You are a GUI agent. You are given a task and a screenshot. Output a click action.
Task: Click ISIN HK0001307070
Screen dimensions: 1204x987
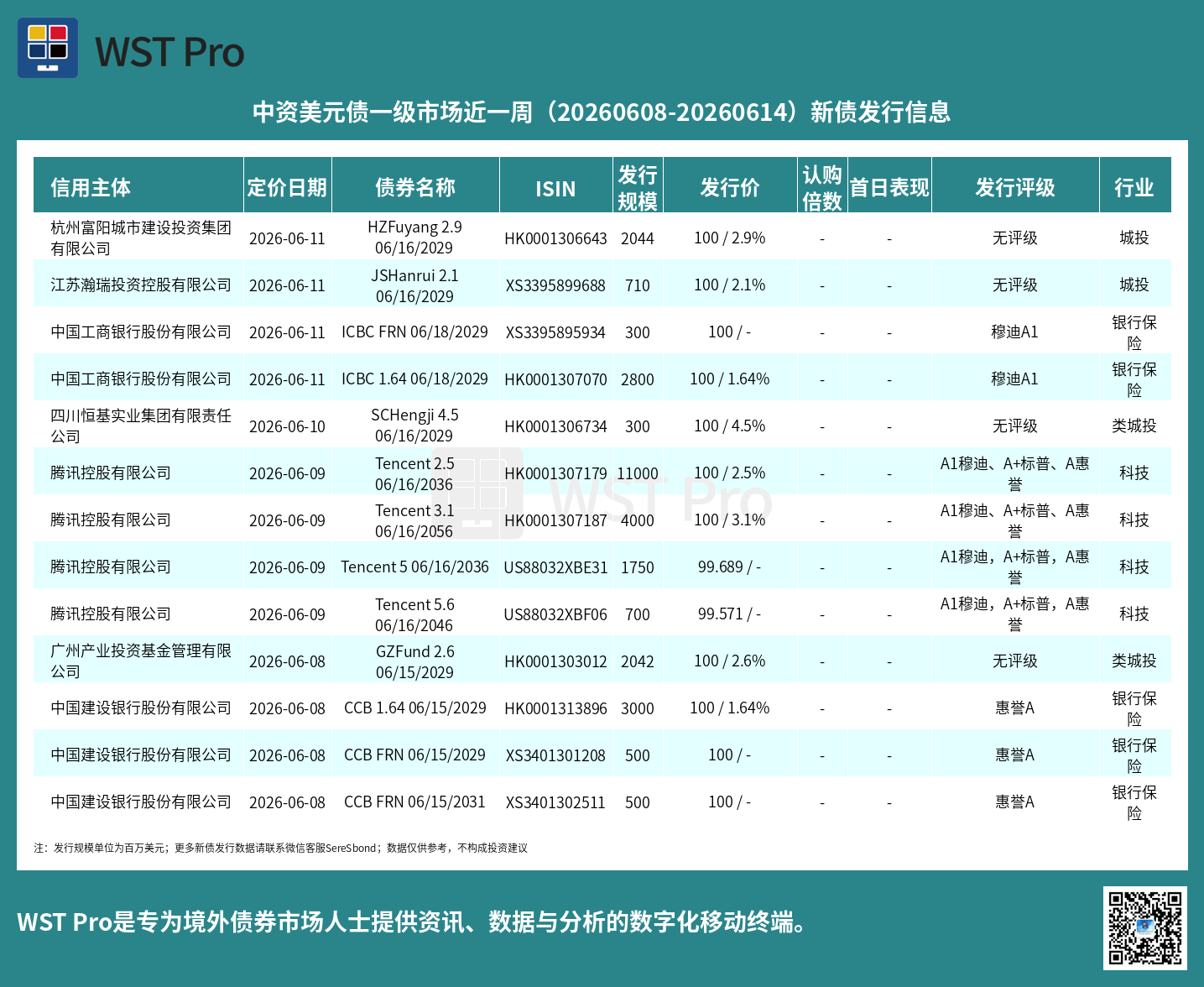click(x=555, y=380)
